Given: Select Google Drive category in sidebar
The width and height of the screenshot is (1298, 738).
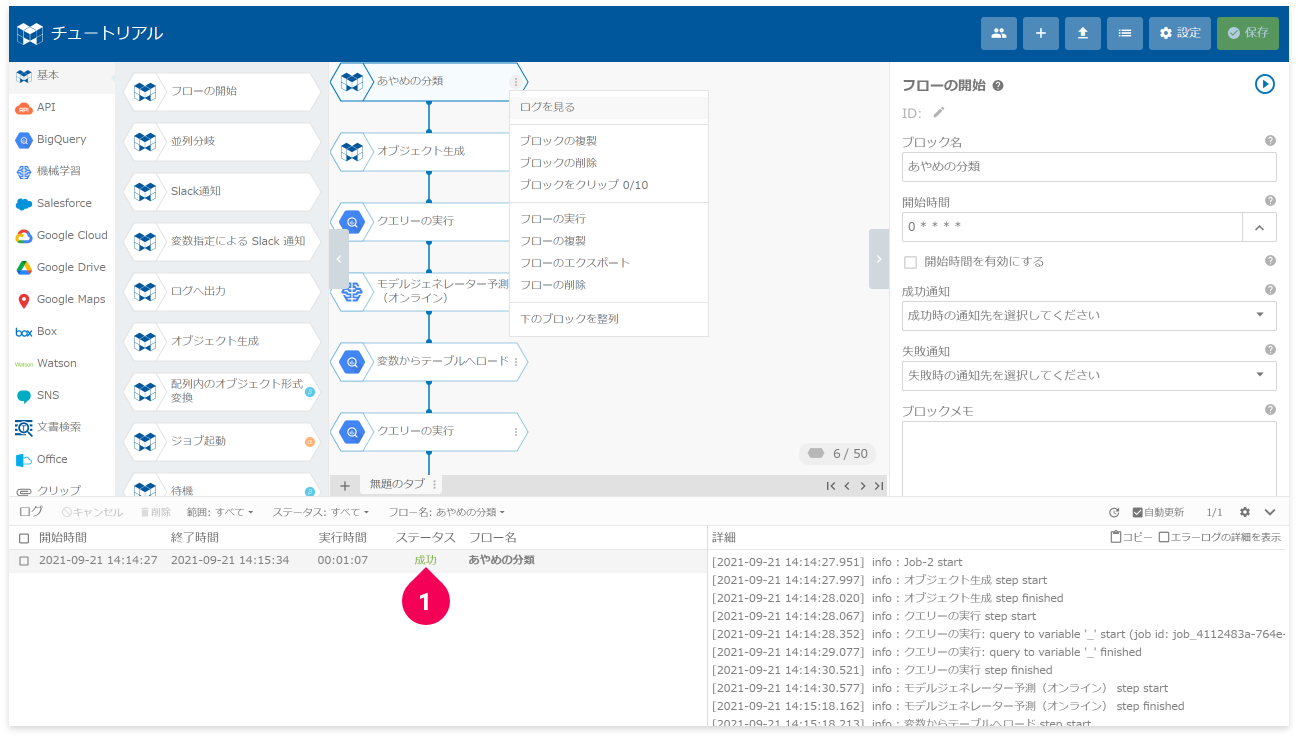Looking at the screenshot, I should click(x=62, y=267).
